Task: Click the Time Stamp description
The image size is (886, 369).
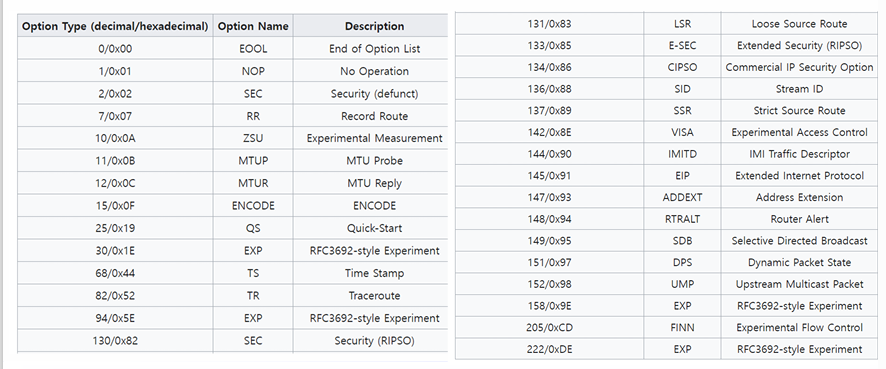Action: pos(374,273)
